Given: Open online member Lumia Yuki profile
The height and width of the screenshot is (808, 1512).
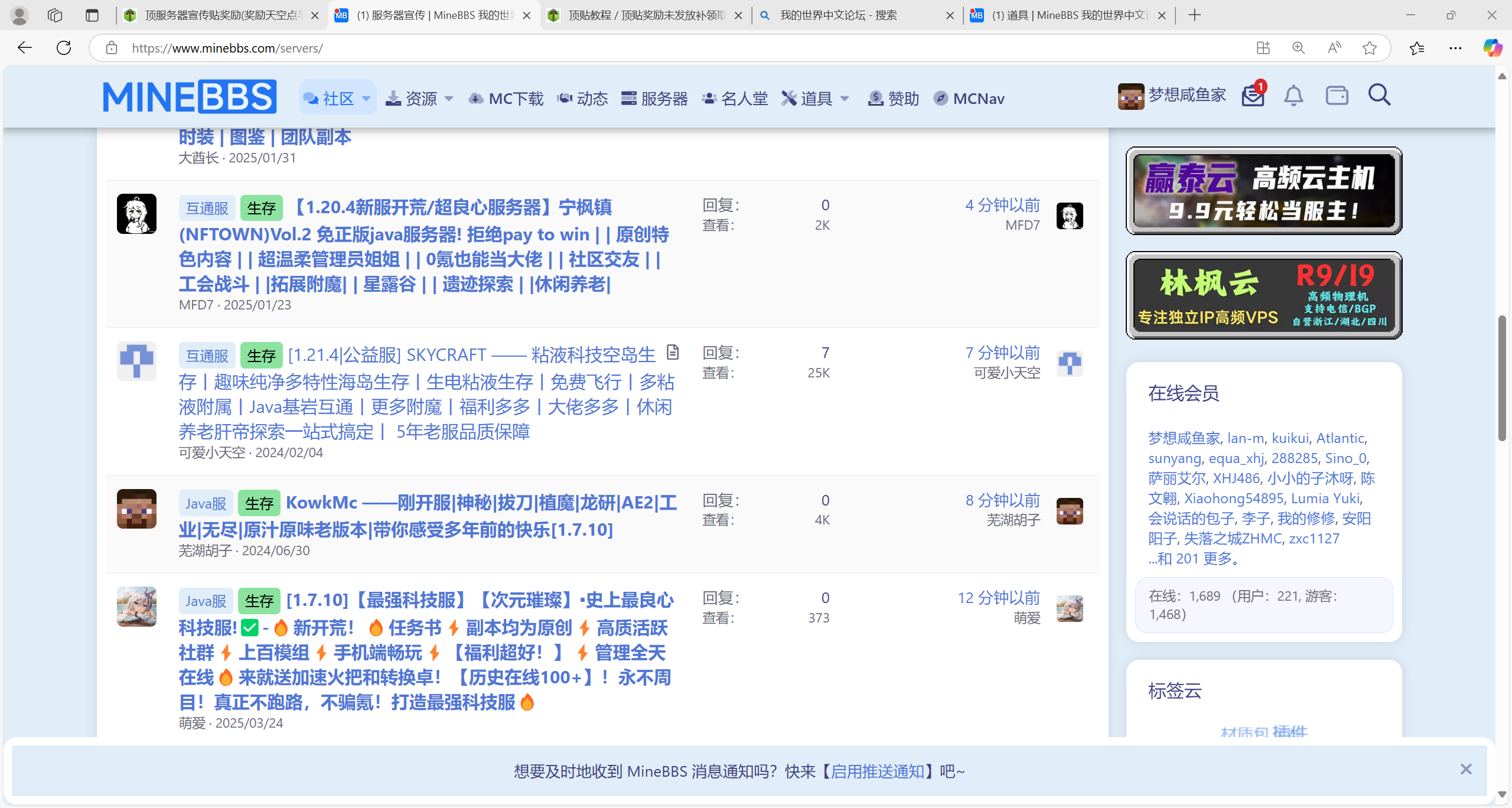Looking at the screenshot, I should pyautogui.click(x=1325, y=499).
